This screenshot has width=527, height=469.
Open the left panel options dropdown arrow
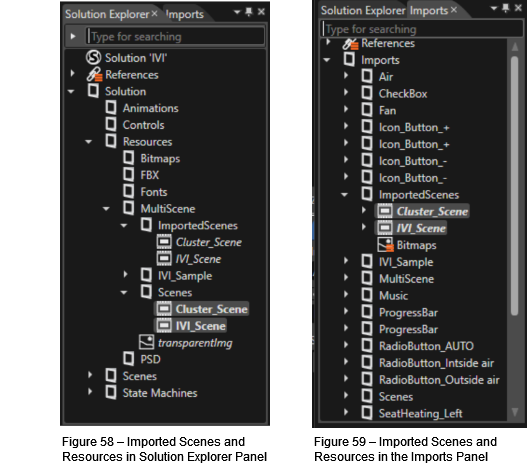(237, 12)
